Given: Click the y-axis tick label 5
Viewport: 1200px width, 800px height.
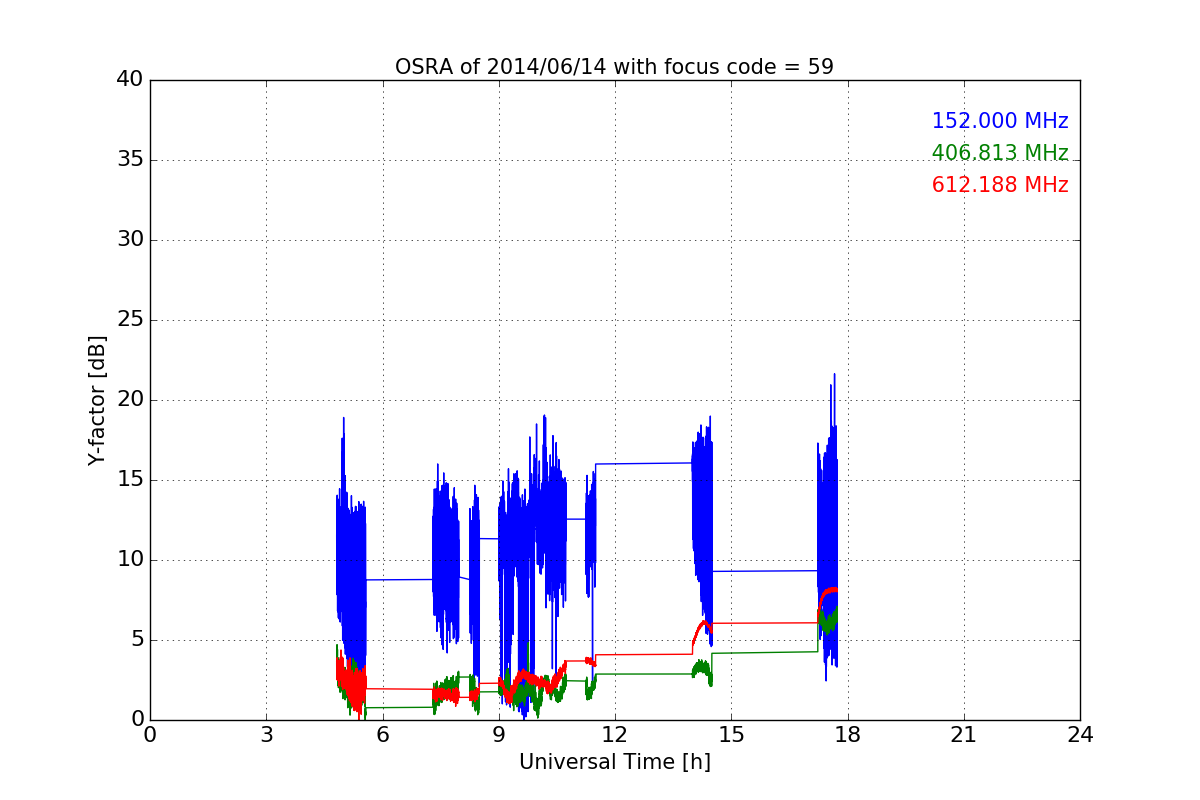Looking at the screenshot, I should (x=136, y=640).
